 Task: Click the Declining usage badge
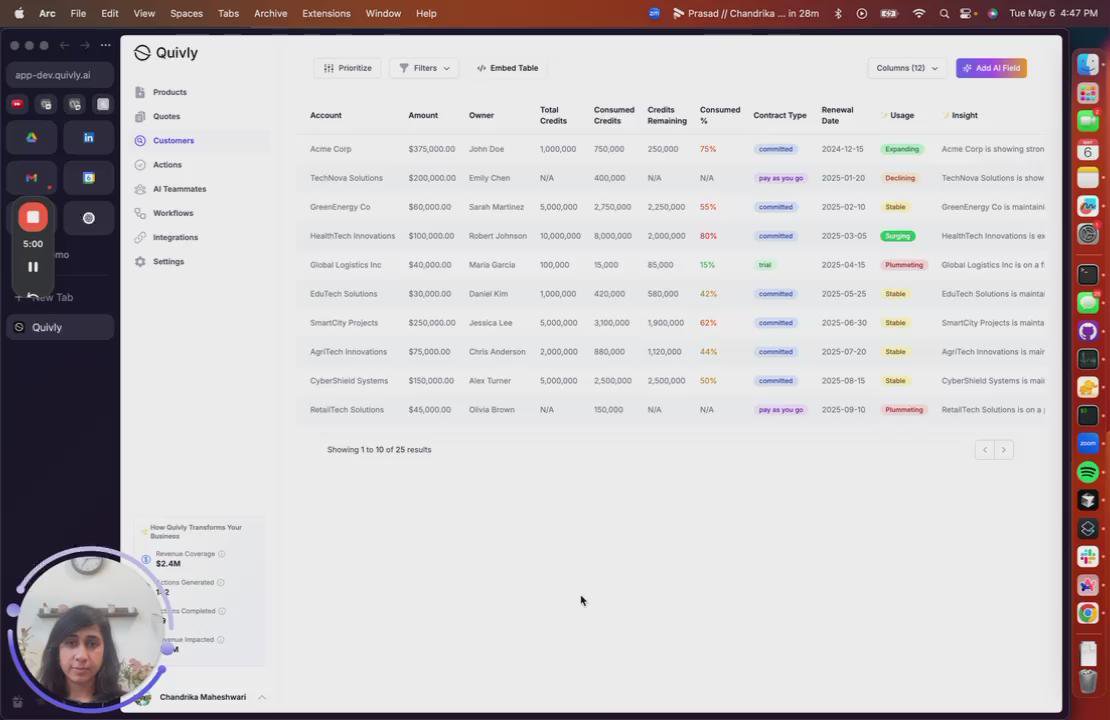900,178
